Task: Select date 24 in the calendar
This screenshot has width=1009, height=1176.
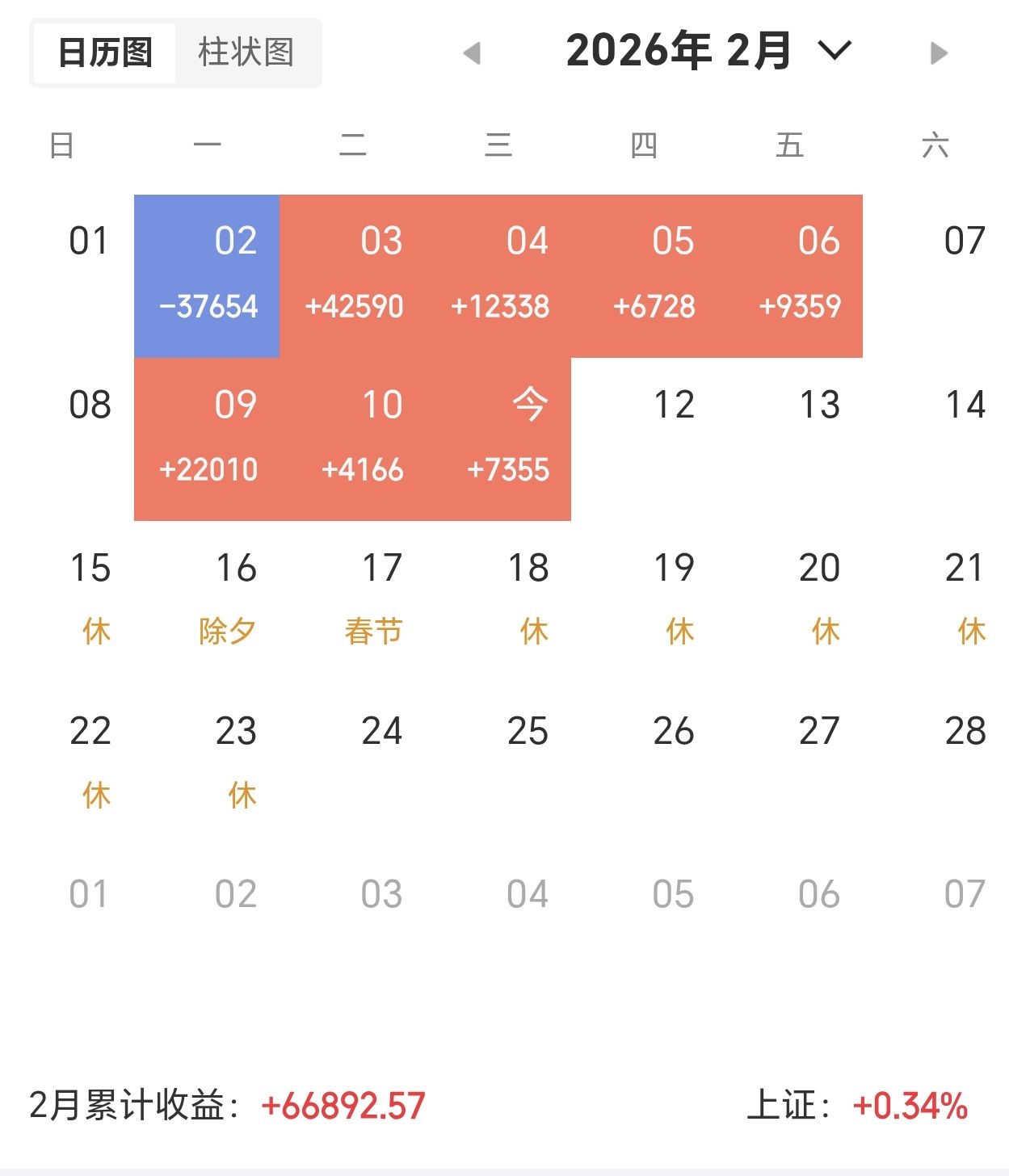Action: pyautogui.click(x=381, y=731)
